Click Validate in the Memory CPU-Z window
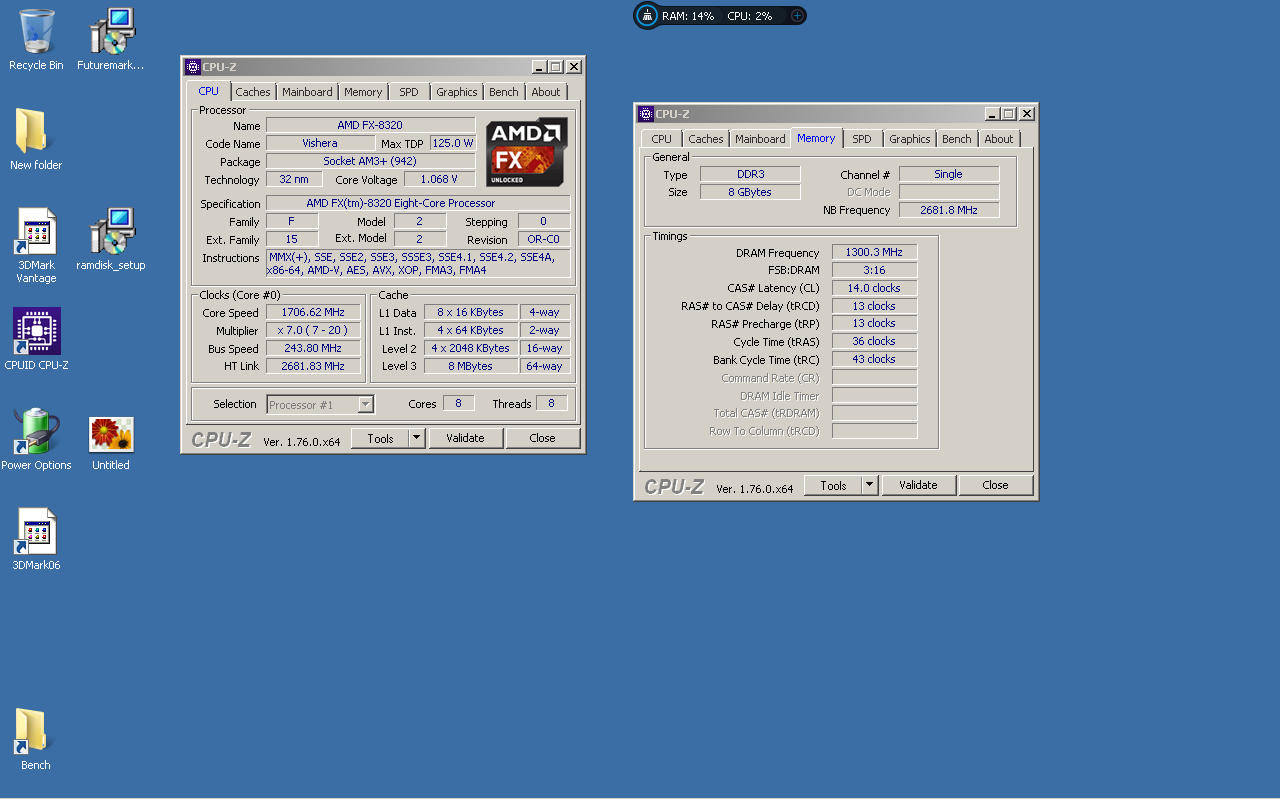This screenshot has height=800, width=1280. [918, 485]
